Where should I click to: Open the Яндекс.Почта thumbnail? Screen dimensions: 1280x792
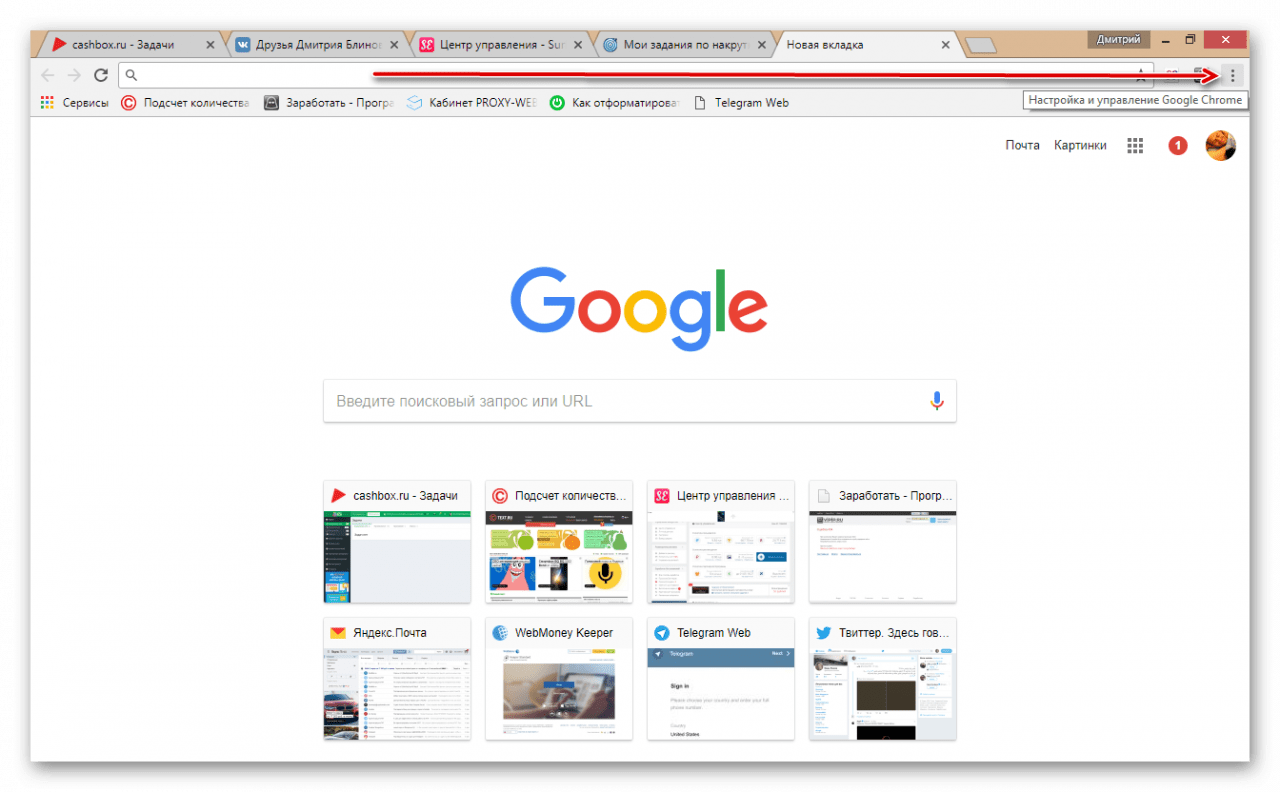point(397,679)
